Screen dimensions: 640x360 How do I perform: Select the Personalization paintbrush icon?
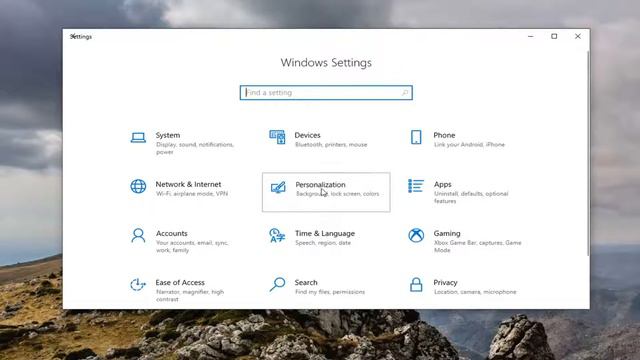pyautogui.click(x=278, y=187)
